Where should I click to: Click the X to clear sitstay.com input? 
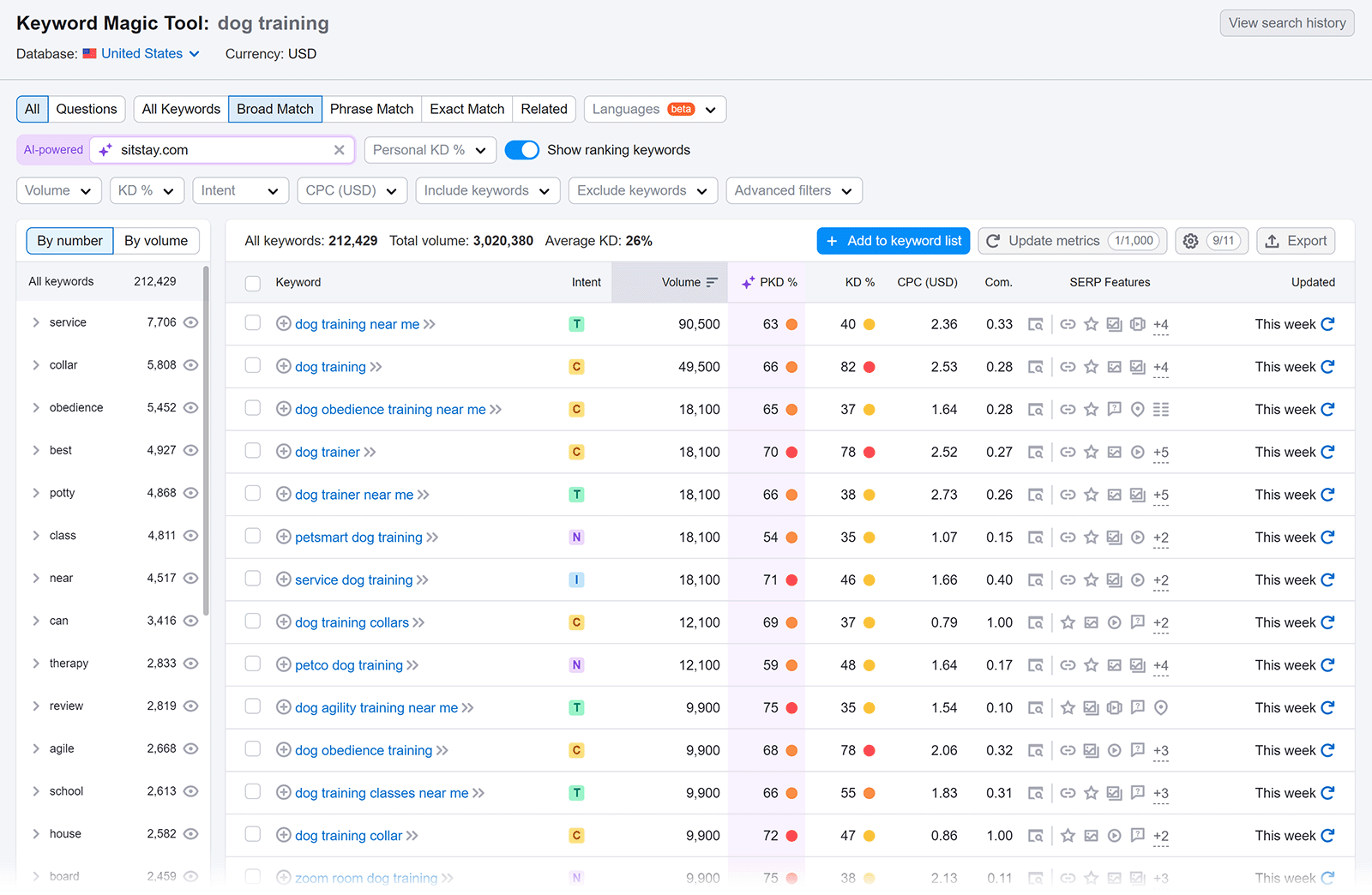[x=340, y=149]
